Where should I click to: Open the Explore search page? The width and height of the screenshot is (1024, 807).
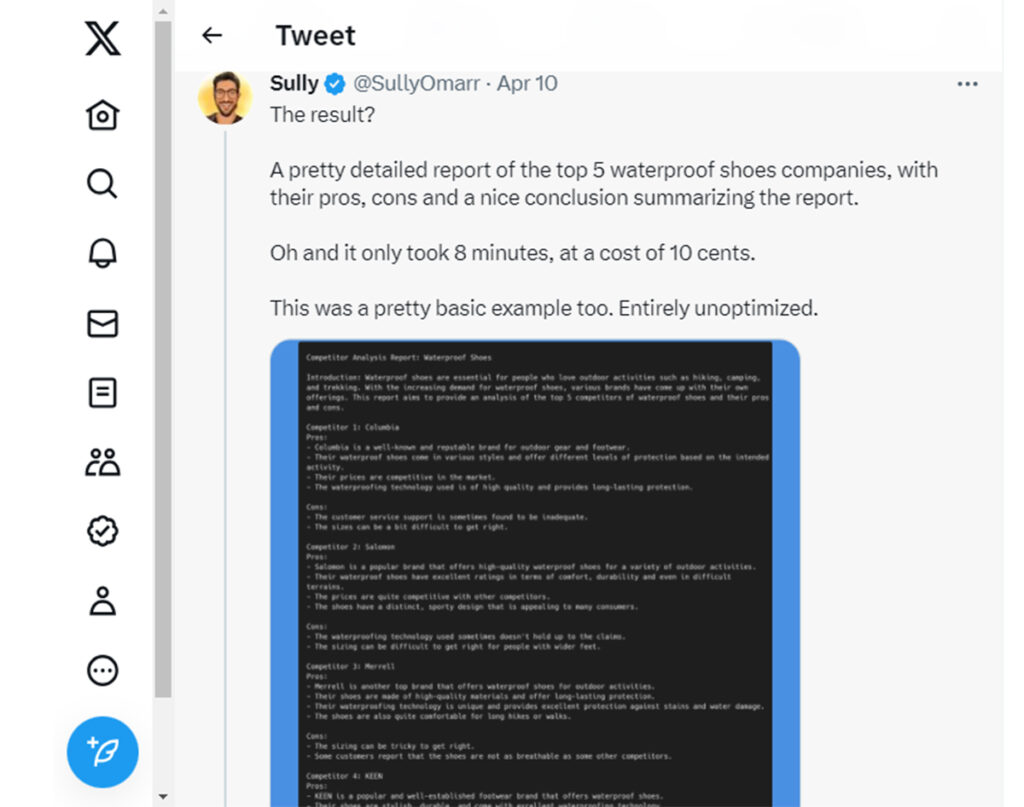pos(101,184)
